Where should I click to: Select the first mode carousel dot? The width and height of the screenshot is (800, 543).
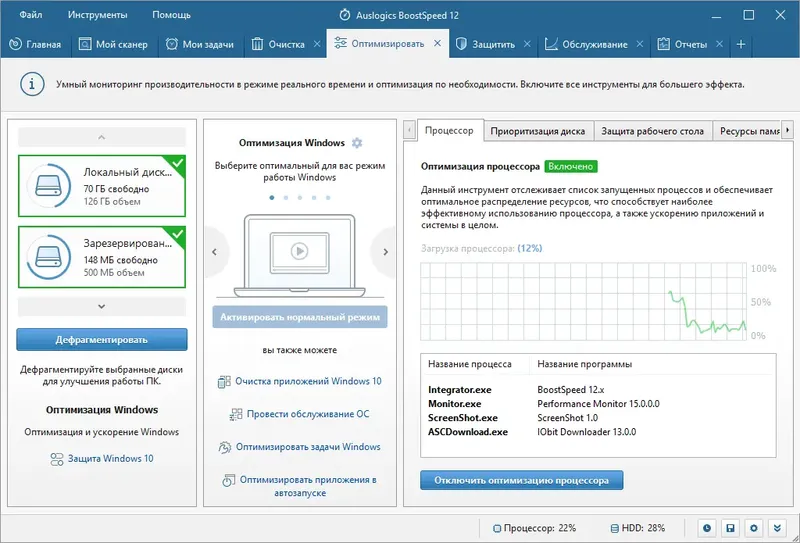click(x=272, y=198)
